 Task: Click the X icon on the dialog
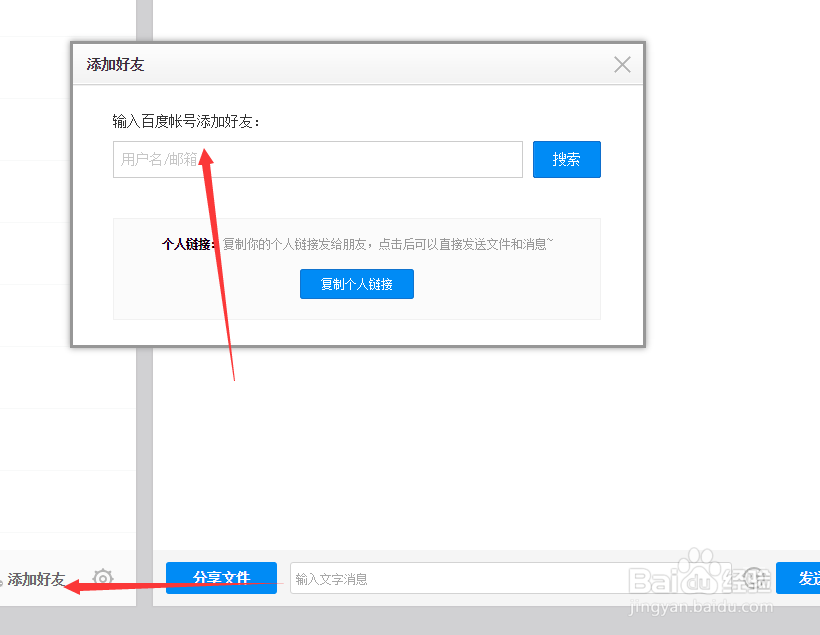point(622,64)
